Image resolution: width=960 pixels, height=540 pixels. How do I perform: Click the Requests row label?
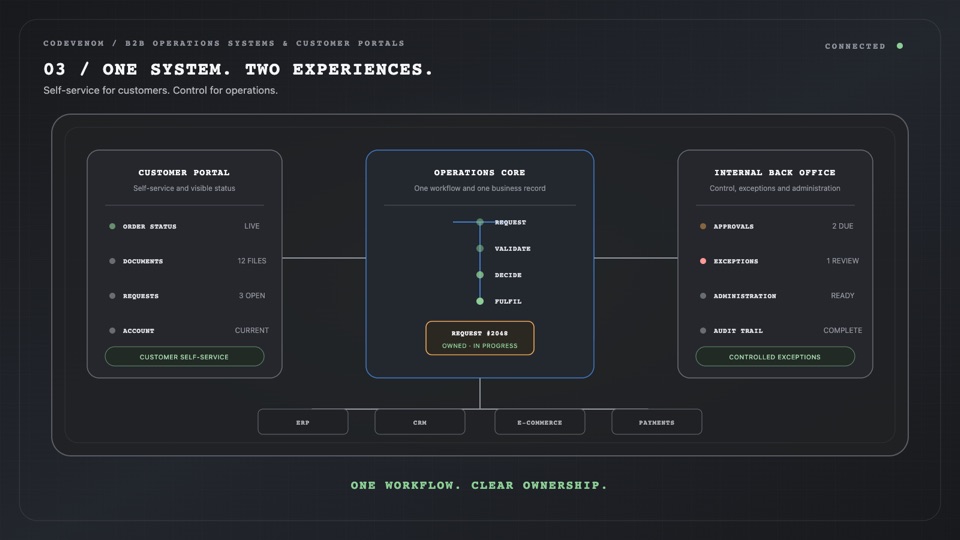pyautogui.click(x=141, y=296)
